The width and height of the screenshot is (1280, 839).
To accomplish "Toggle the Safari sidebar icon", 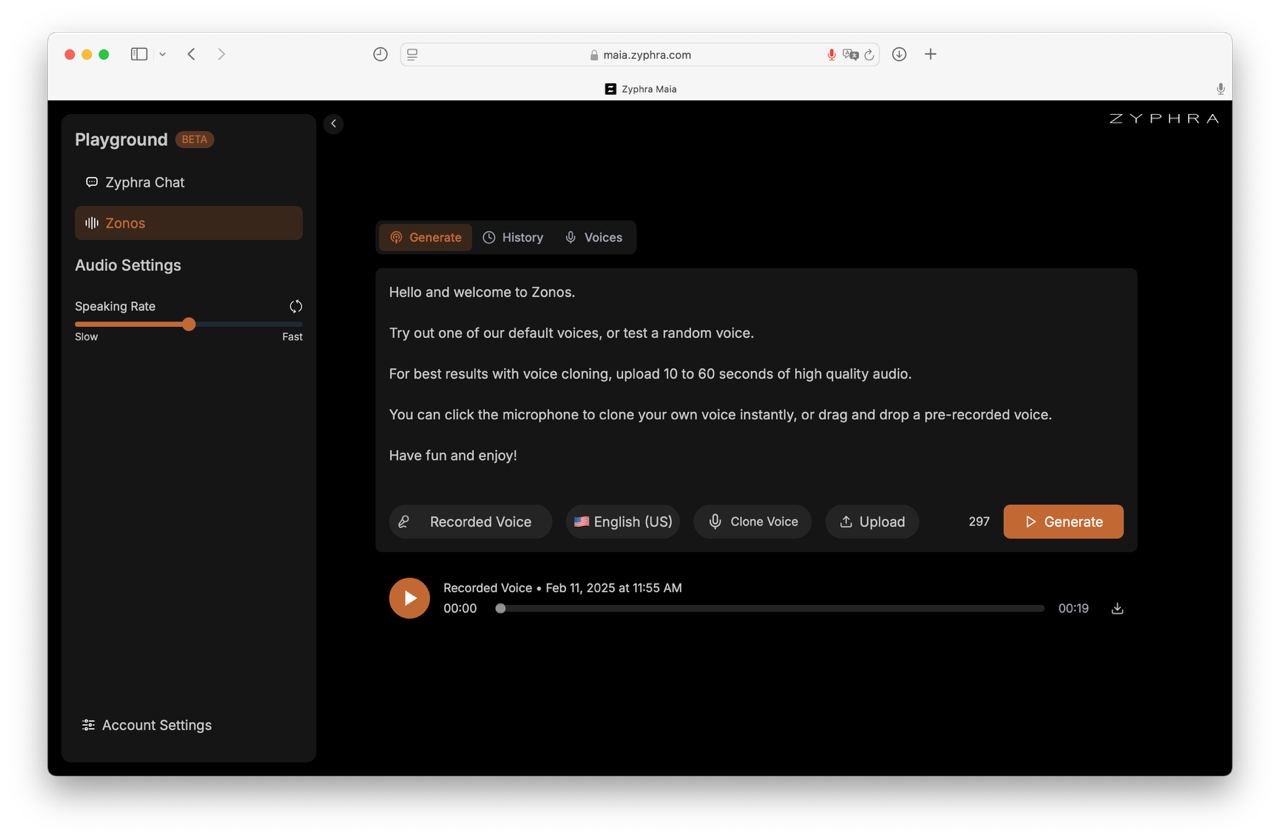I will tap(139, 54).
